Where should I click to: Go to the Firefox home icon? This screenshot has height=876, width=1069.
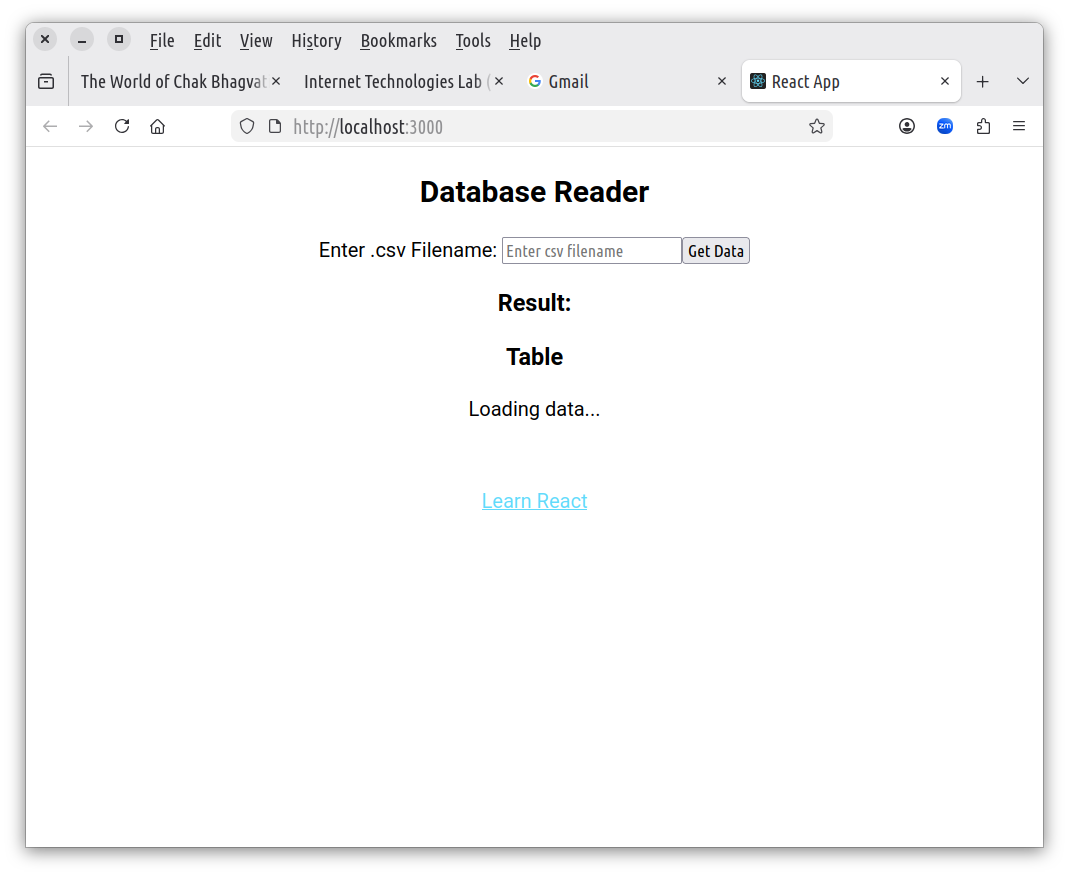pos(157,126)
